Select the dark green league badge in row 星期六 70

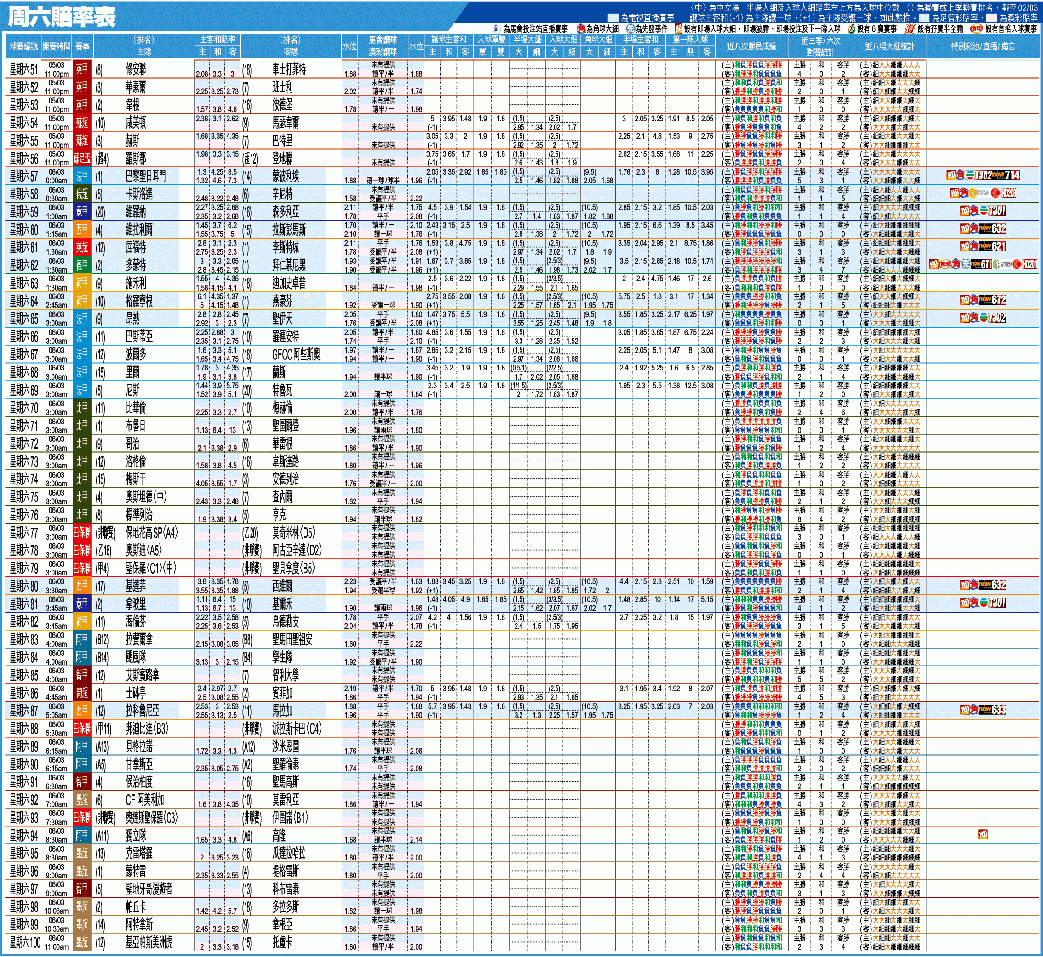pos(82,408)
